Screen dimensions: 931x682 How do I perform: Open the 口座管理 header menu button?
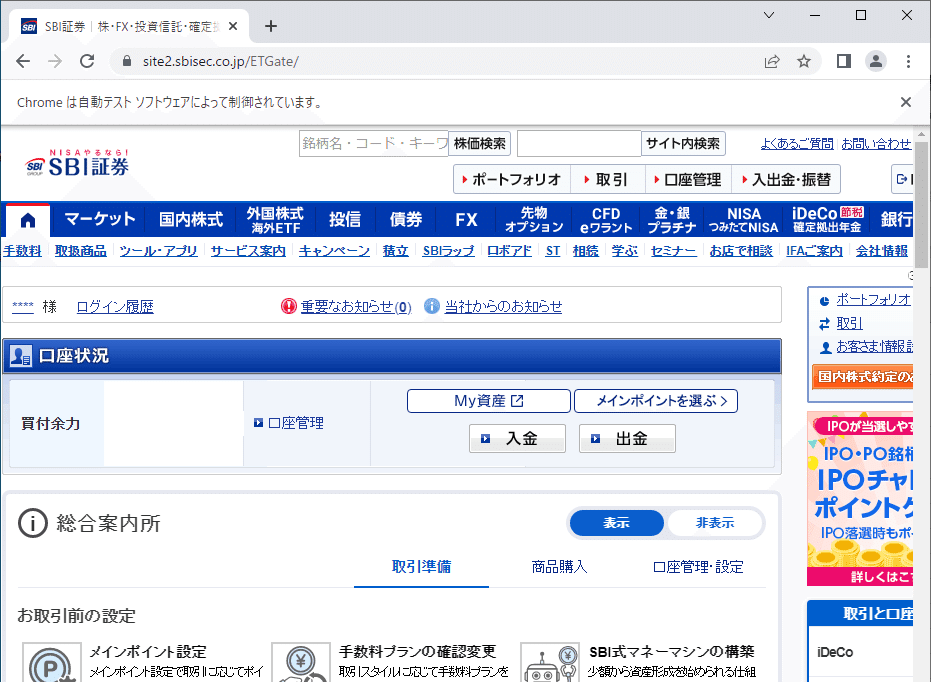689,179
